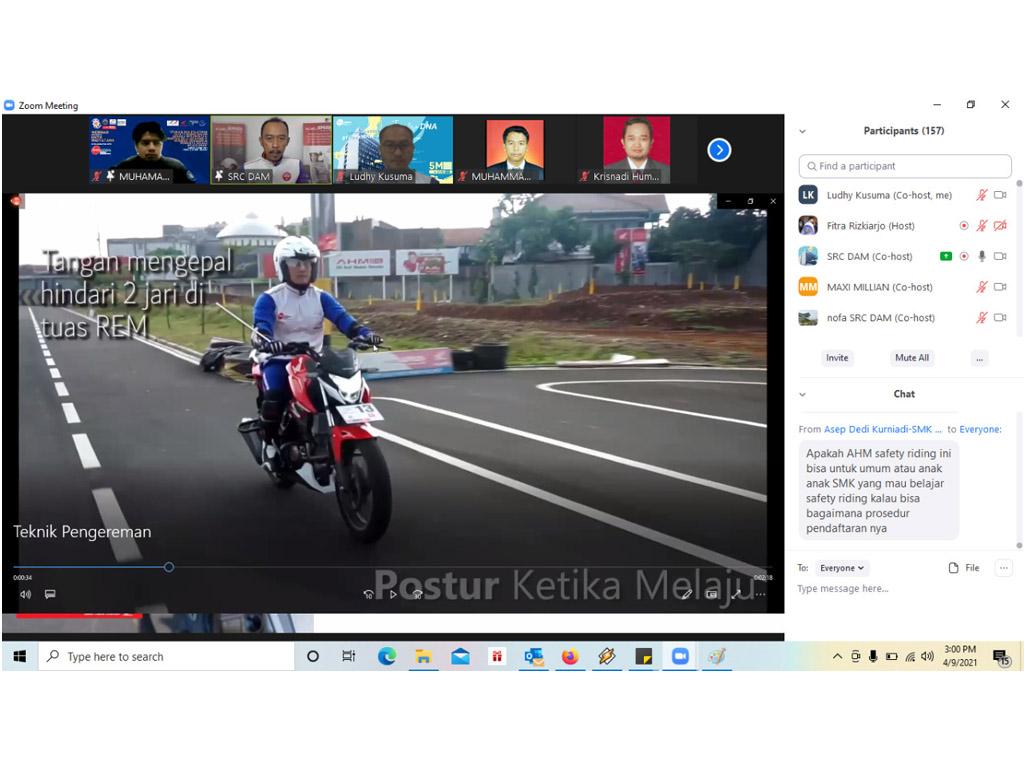Open the chat more options menu (...)

pos(1003,568)
